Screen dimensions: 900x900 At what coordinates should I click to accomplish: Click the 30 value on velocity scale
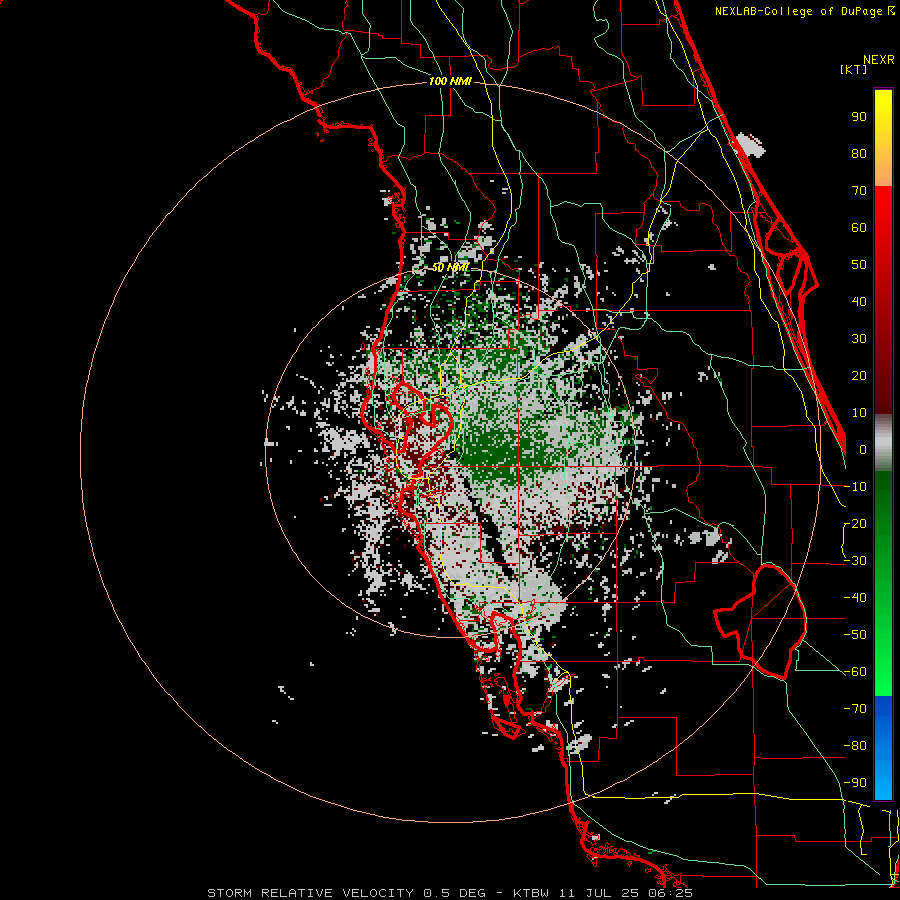click(x=859, y=339)
